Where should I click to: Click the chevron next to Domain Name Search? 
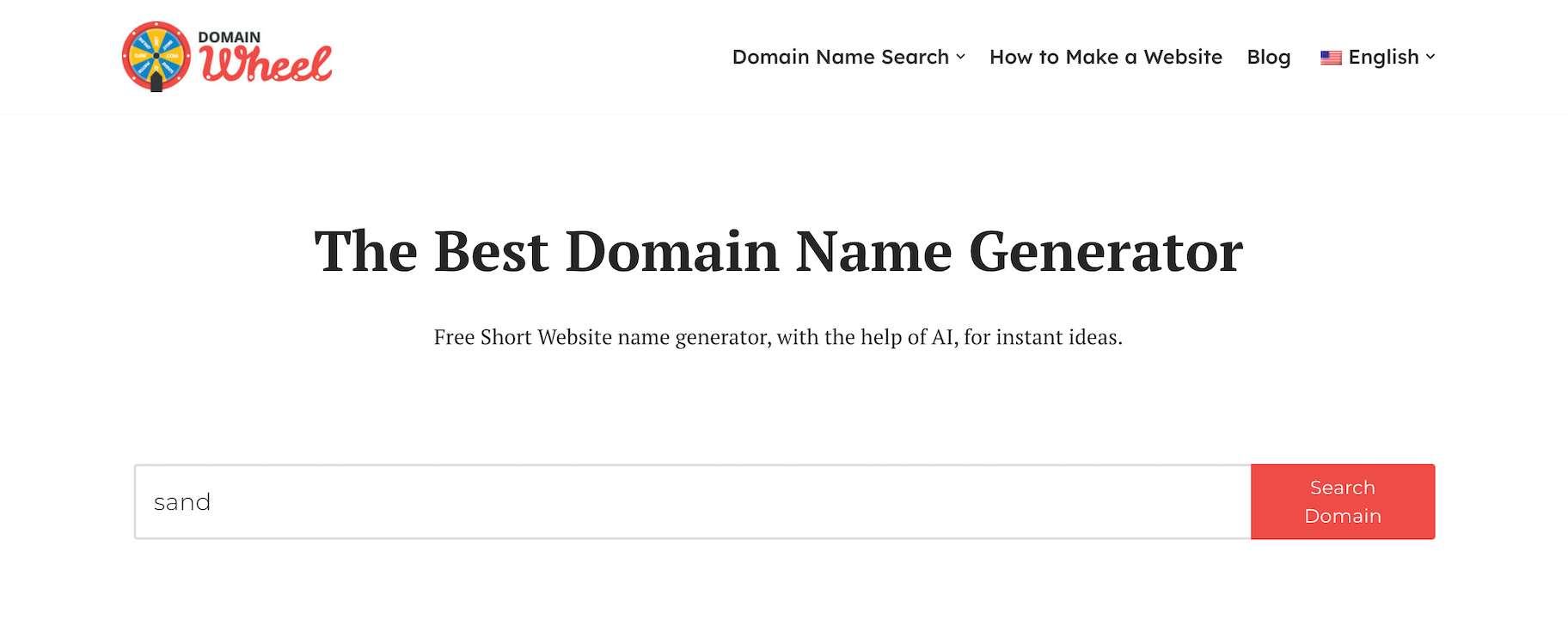(962, 58)
